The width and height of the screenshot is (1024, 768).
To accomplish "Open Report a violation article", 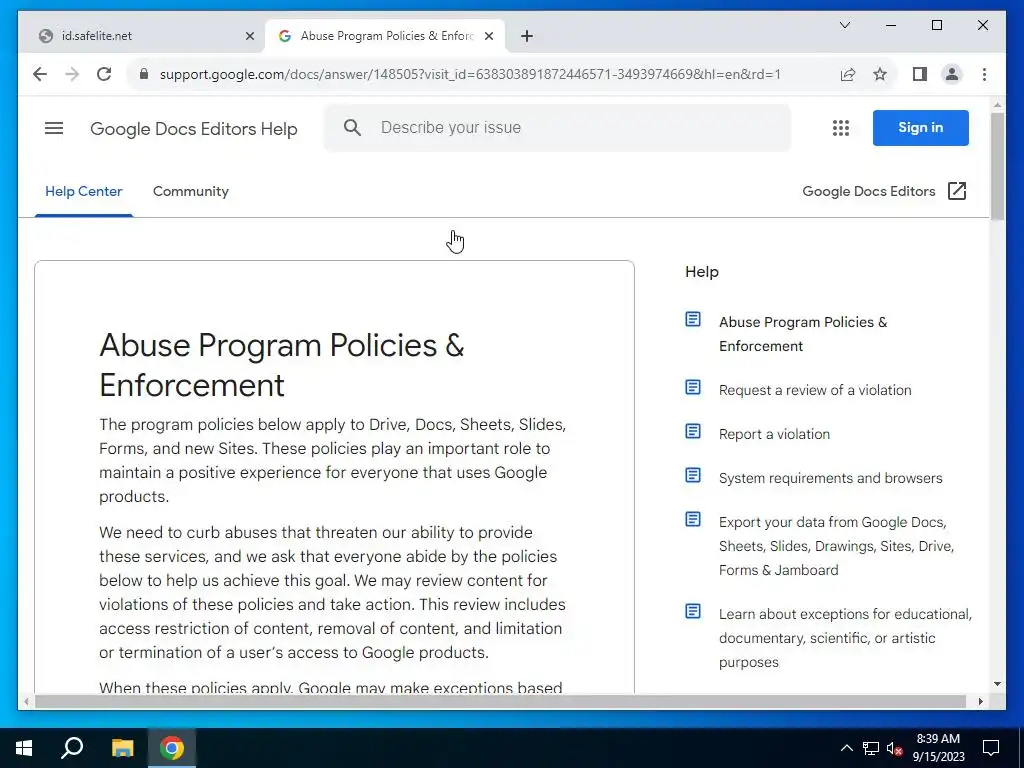I will (x=774, y=434).
